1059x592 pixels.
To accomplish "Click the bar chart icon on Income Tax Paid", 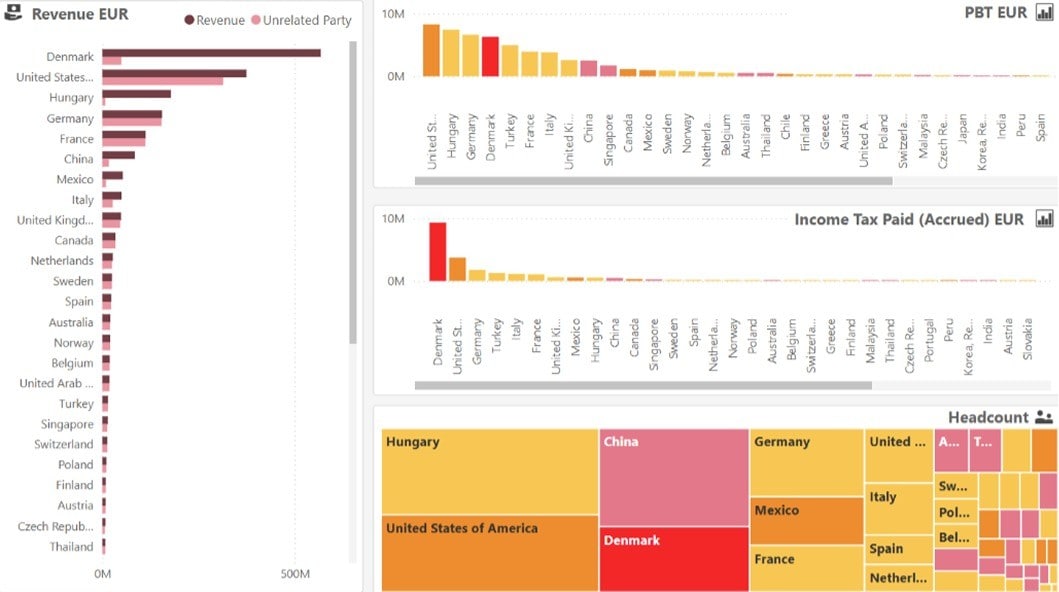I will [x=1042, y=219].
